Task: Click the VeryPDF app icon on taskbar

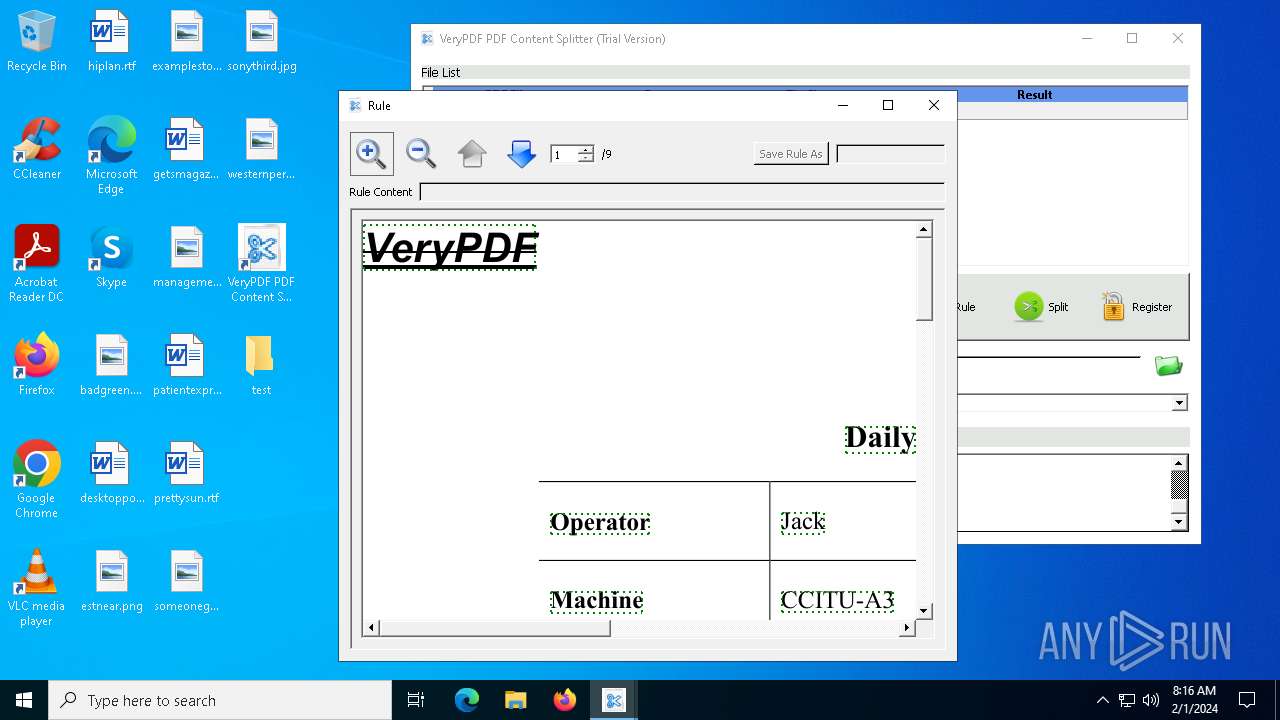Action: pyautogui.click(x=614, y=700)
